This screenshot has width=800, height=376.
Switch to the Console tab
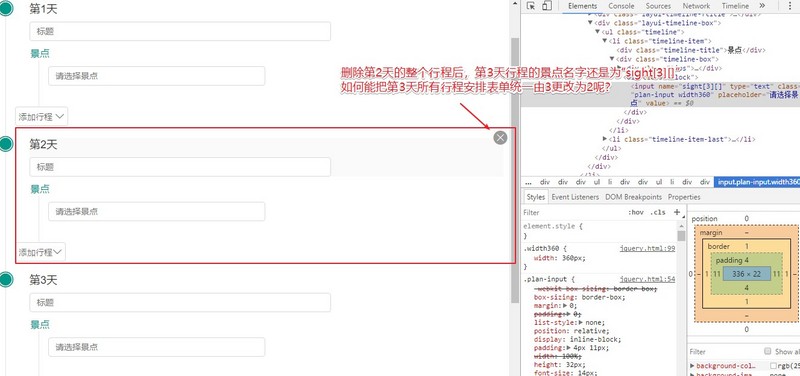pyautogui.click(x=621, y=6)
